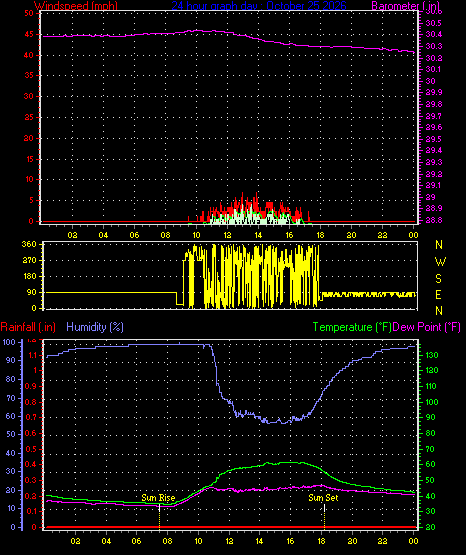
Task: Click the '30.1' barometer axis value
Action: (x=433, y=69)
